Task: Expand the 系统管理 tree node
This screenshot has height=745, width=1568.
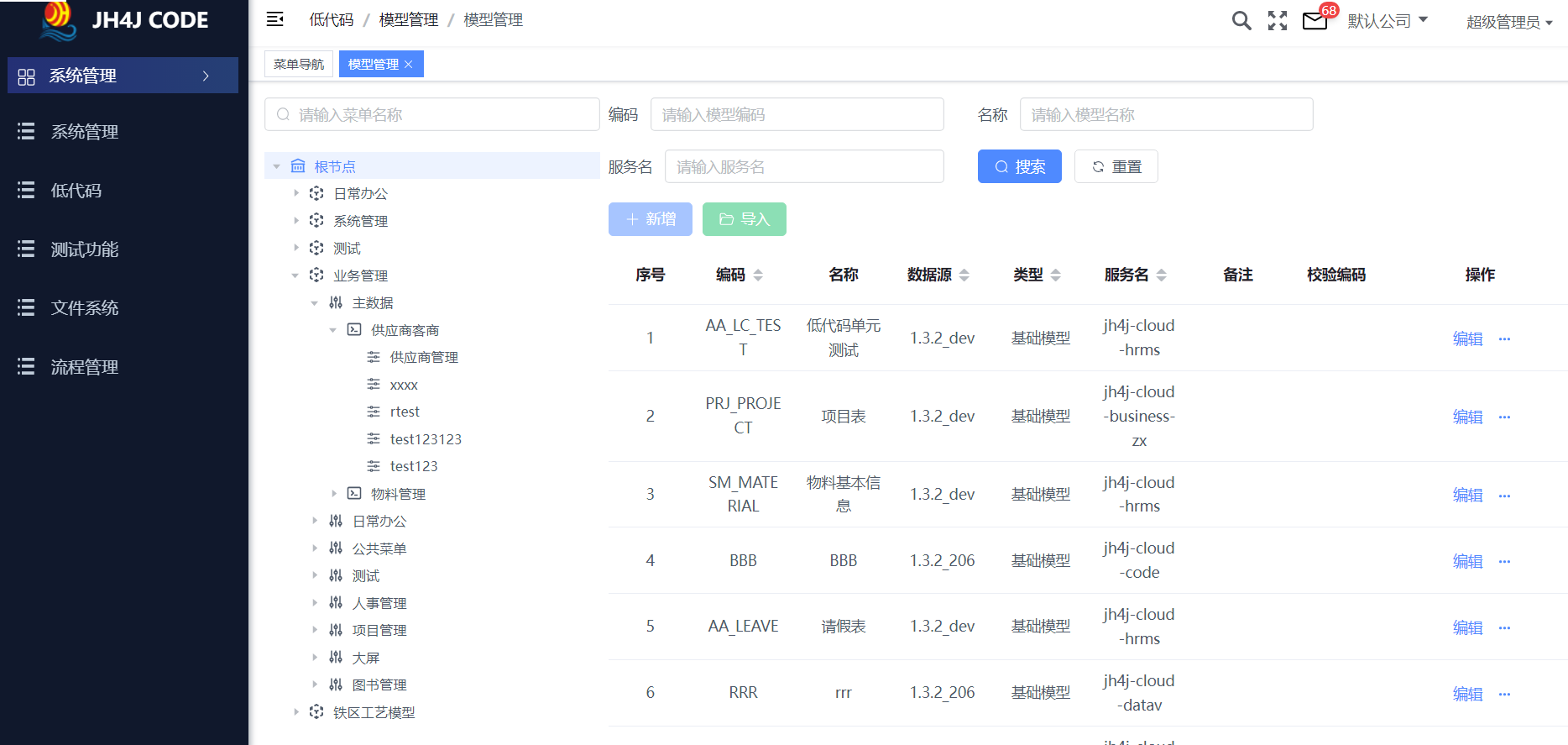Action: coord(295,221)
